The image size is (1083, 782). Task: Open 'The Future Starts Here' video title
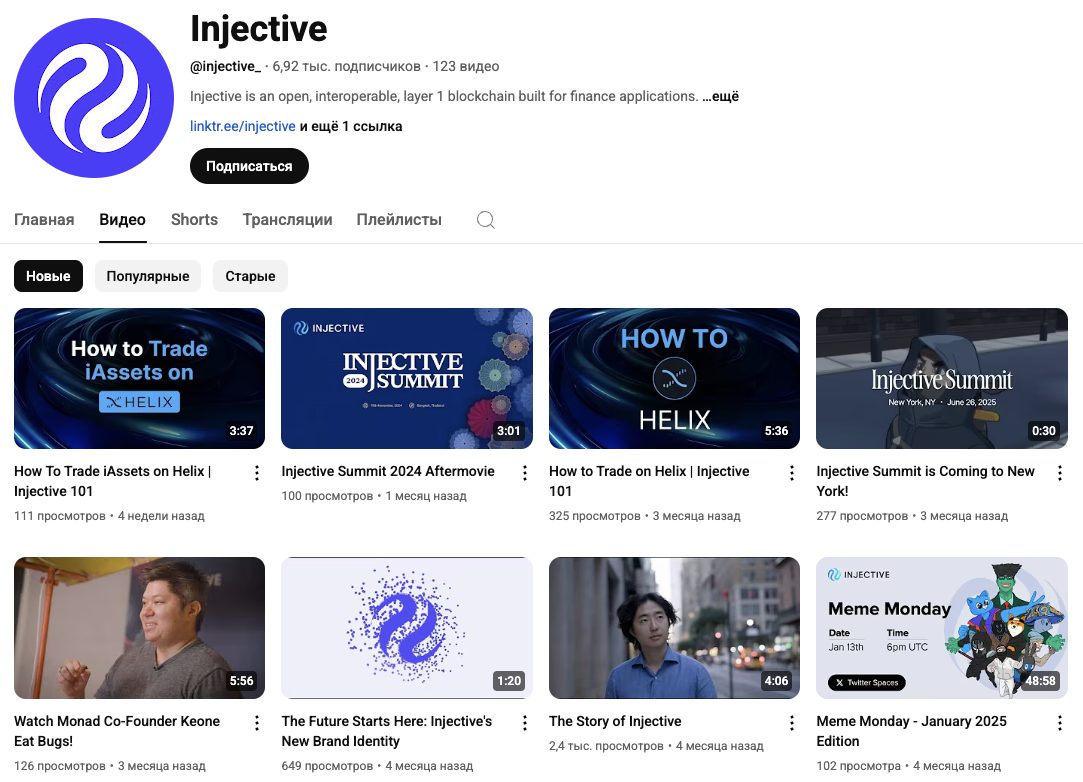[x=387, y=731]
